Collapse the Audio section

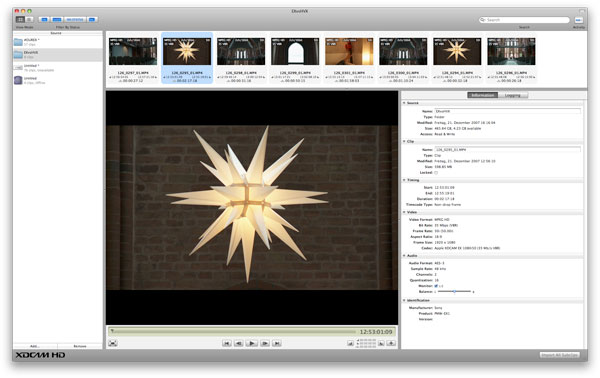404,255
